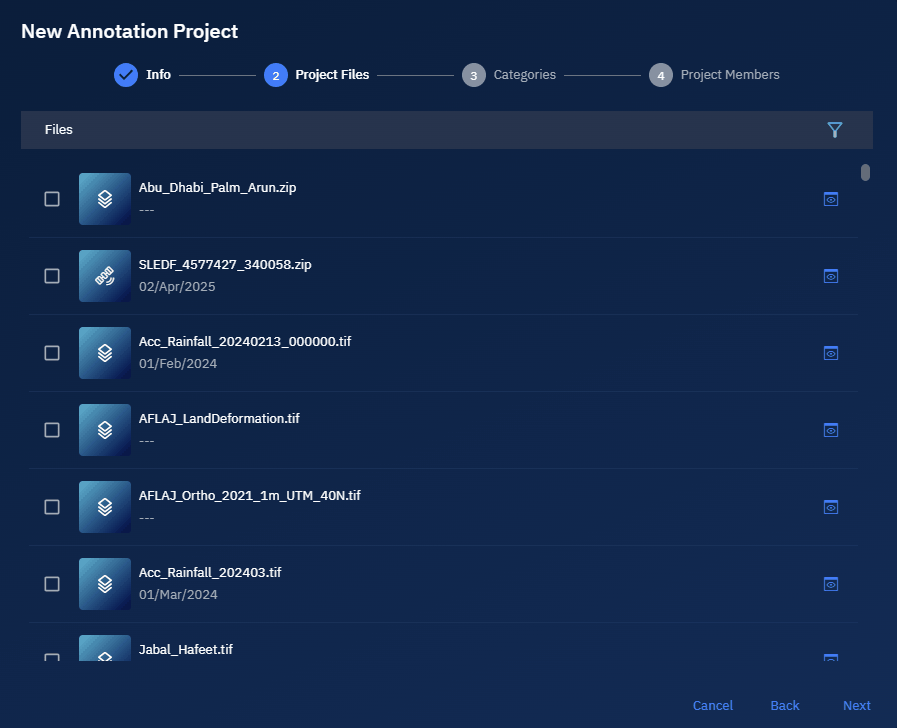
Task: Click the Abu_Dhabi_Palm_Arun layers thumbnail
Action: point(105,199)
